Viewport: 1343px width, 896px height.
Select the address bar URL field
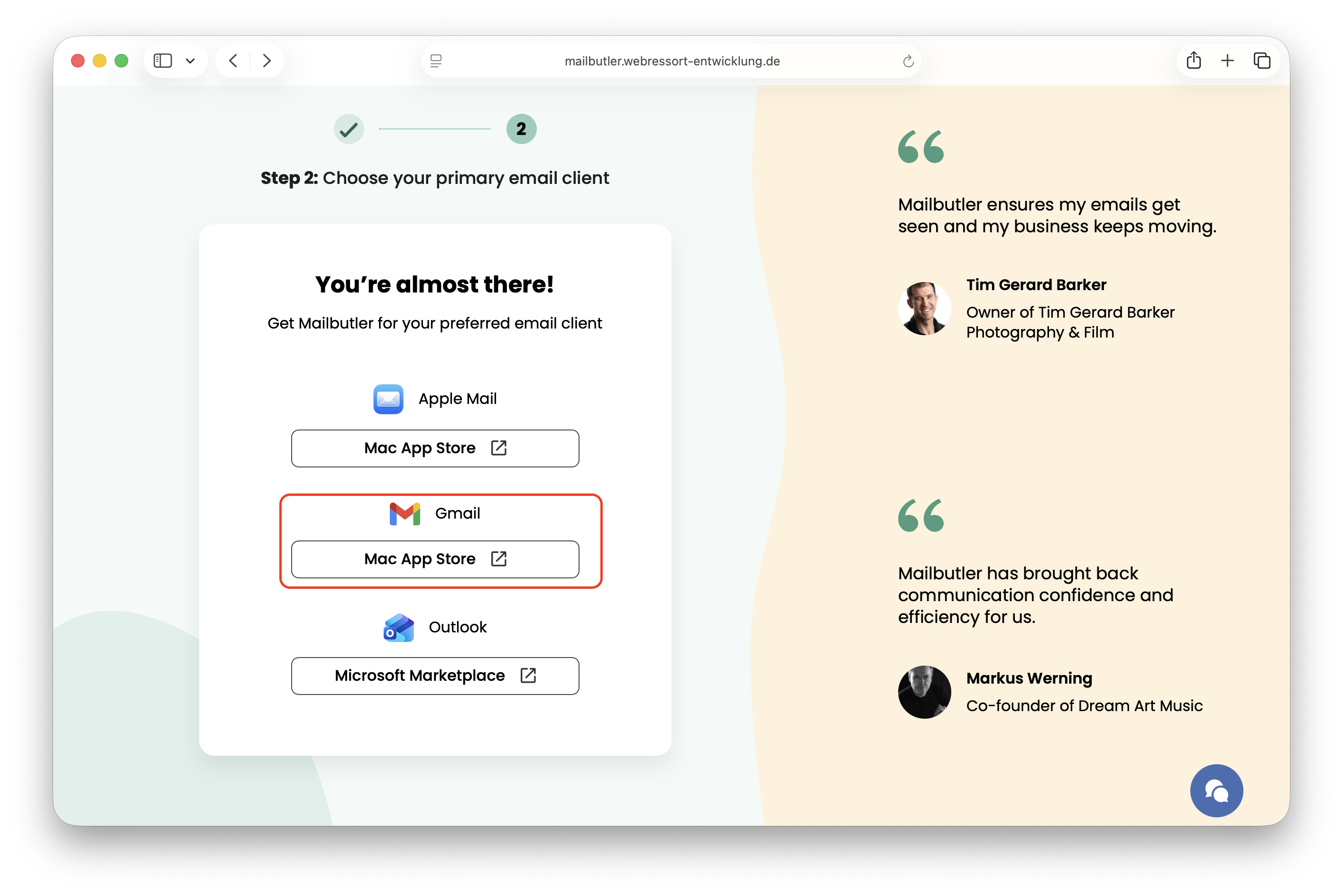(x=671, y=61)
